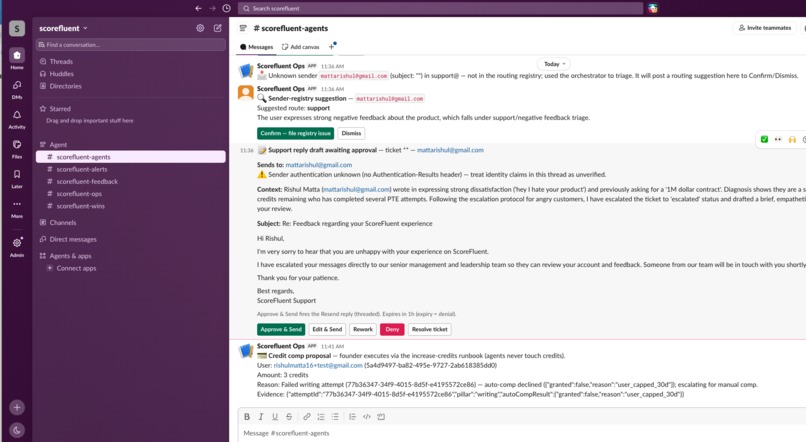Open the scorefluent workspace switcher tile
The image size is (806, 442).
click(17, 28)
